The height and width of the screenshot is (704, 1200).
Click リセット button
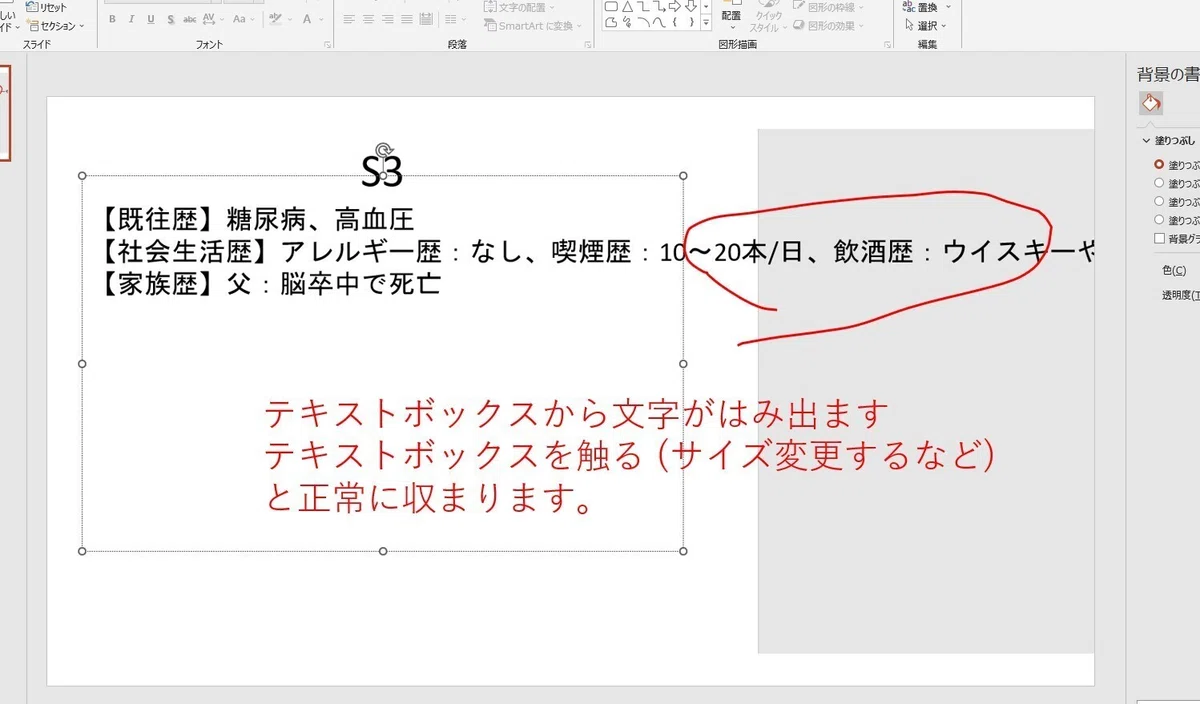coord(46,7)
